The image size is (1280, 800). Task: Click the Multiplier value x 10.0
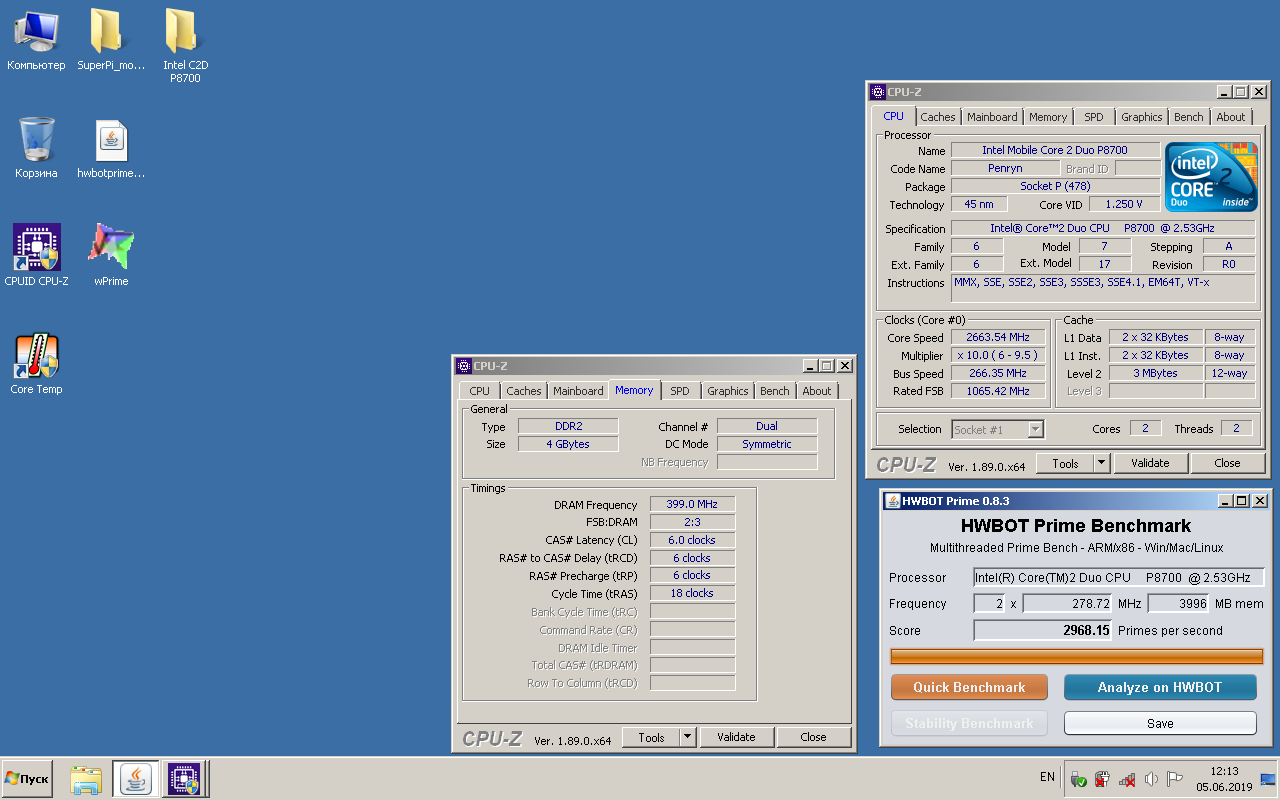[998, 356]
